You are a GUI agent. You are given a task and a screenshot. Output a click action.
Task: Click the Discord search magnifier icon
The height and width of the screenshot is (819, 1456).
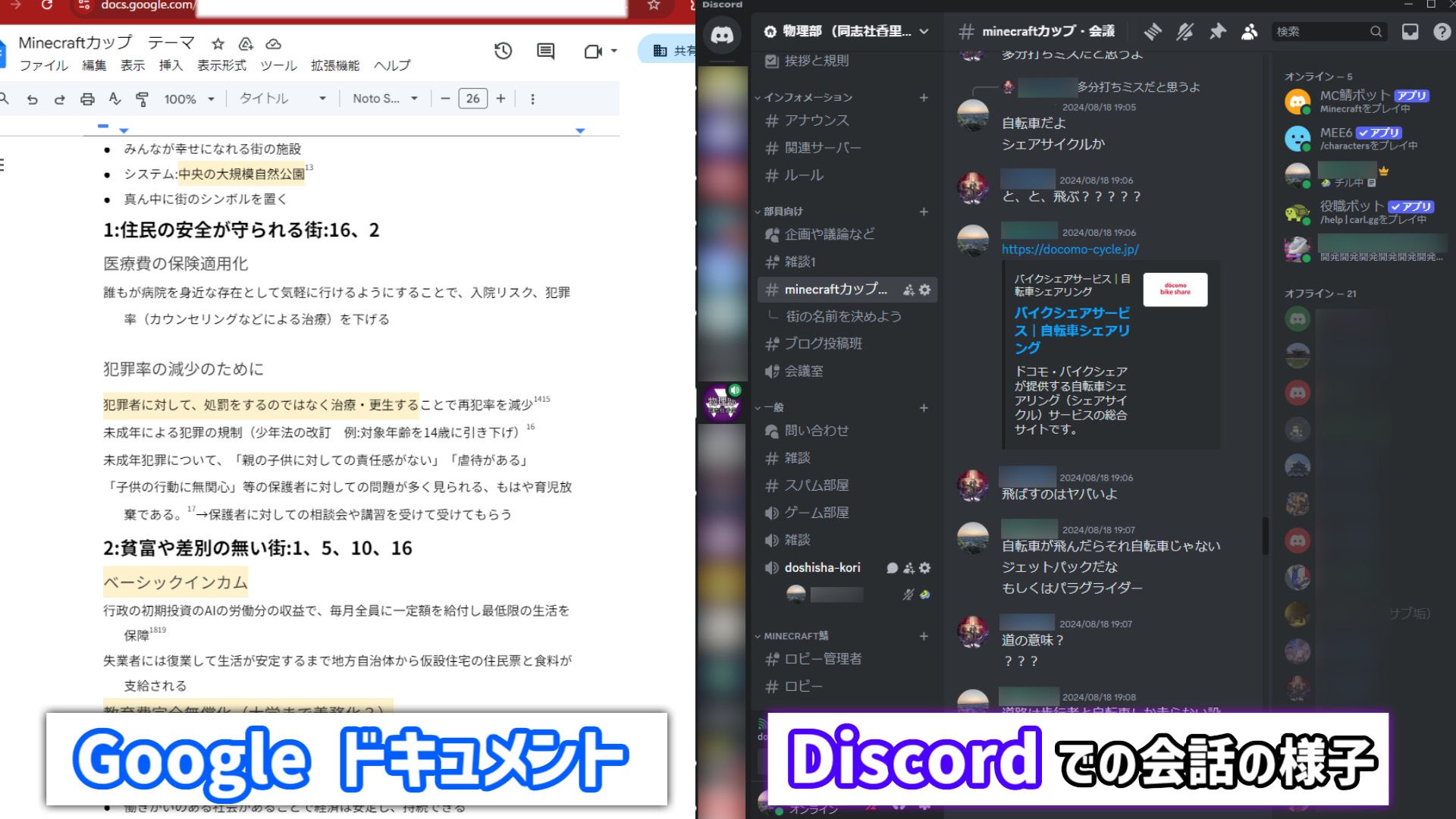tap(1376, 31)
